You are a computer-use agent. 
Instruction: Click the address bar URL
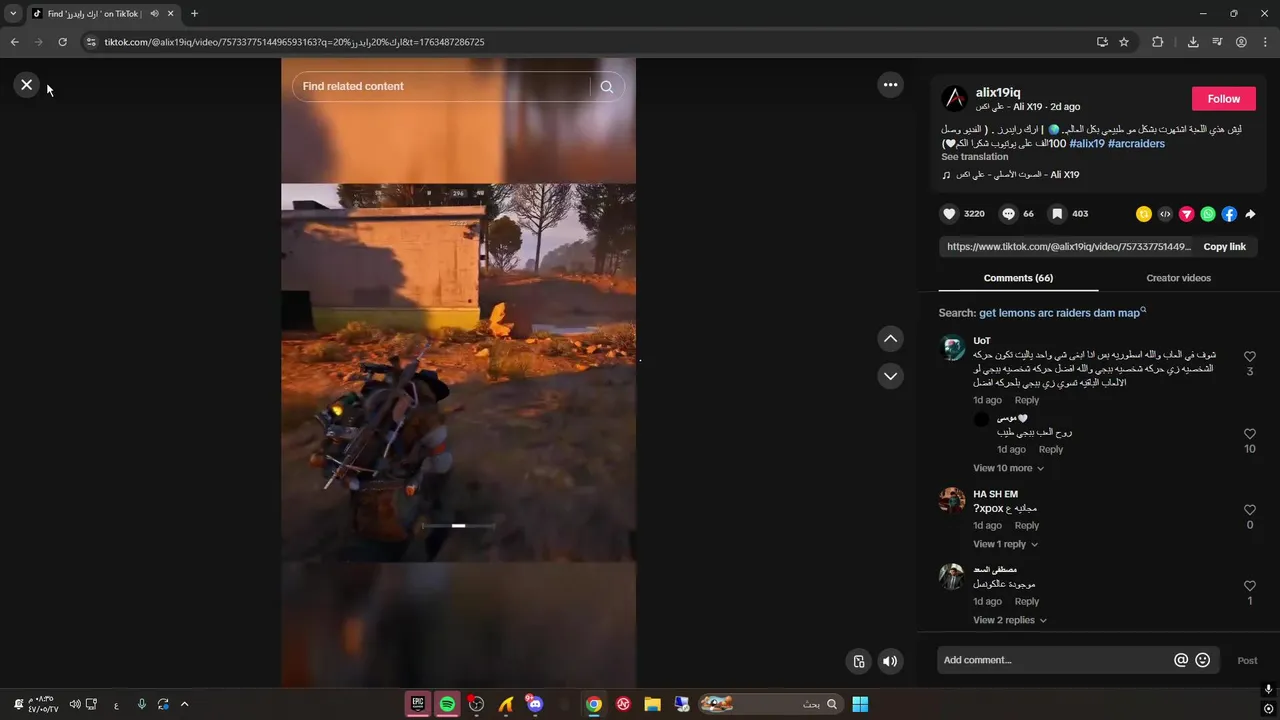[294, 42]
